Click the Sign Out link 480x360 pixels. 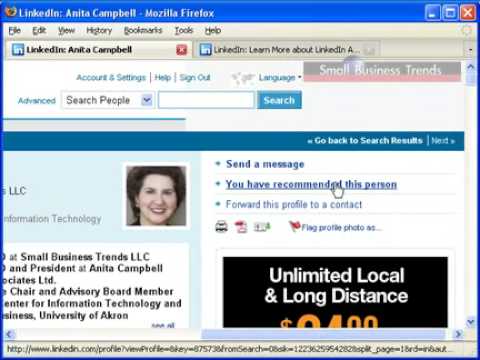coord(195,78)
